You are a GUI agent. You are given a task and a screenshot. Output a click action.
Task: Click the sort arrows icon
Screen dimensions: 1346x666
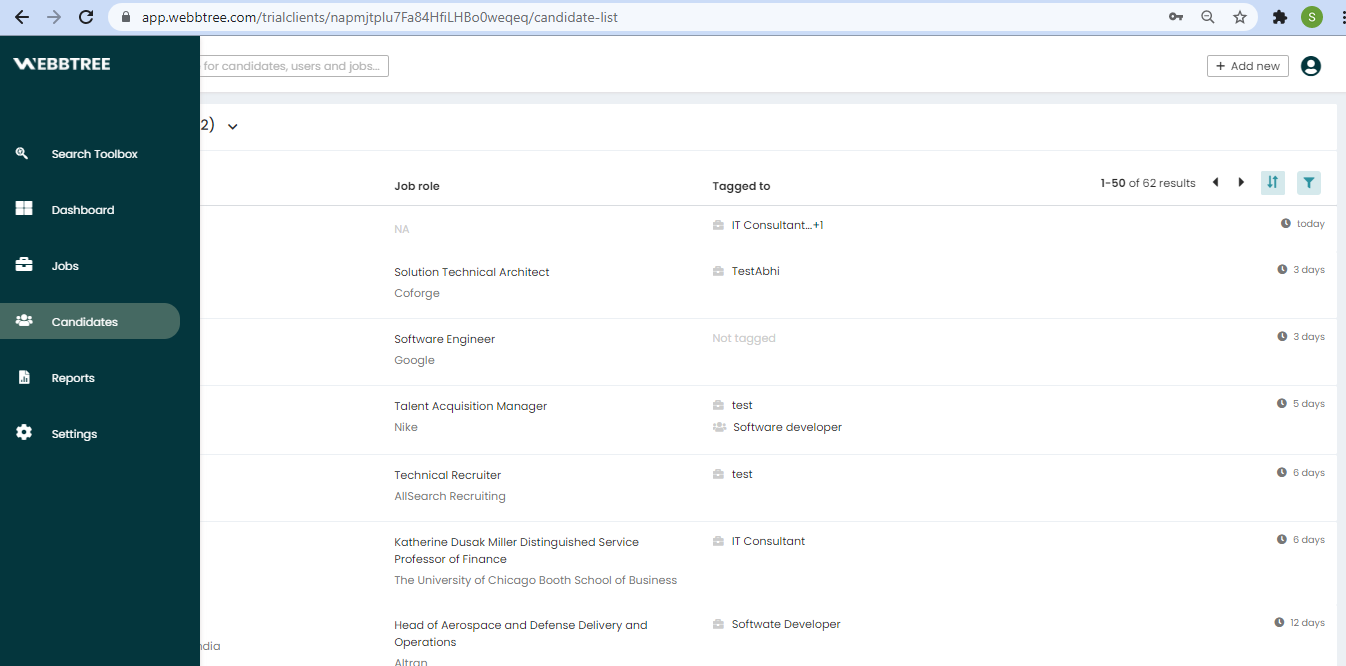click(x=1272, y=182)
